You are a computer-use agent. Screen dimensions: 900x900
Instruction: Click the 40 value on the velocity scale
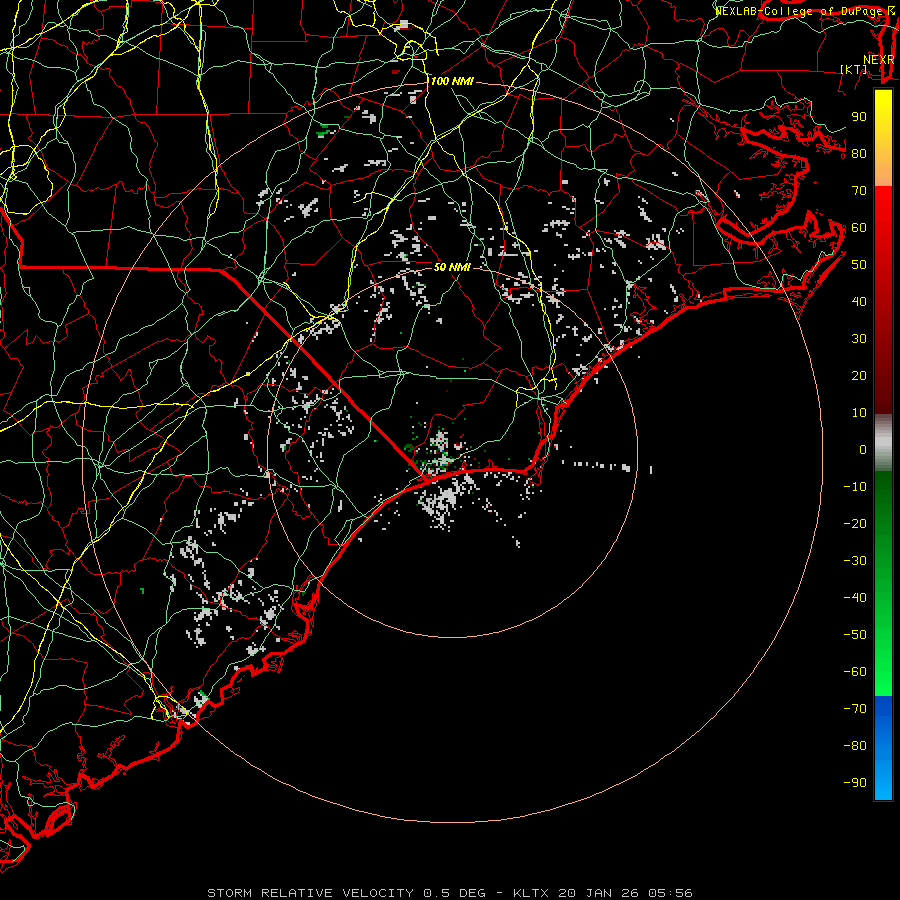click(859, 302)
